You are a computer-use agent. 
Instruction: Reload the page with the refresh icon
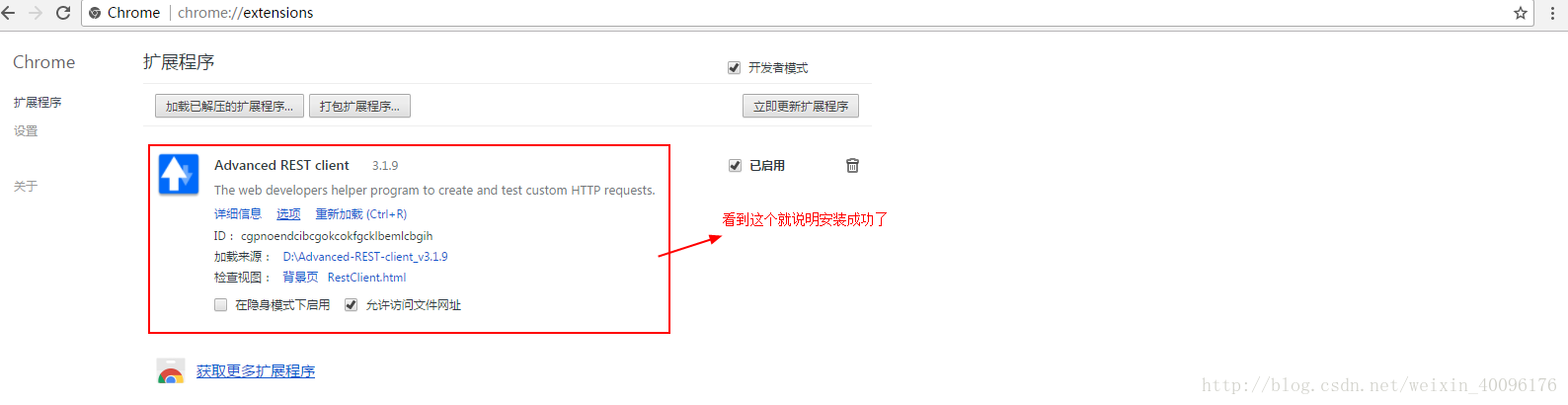[63, 13]
